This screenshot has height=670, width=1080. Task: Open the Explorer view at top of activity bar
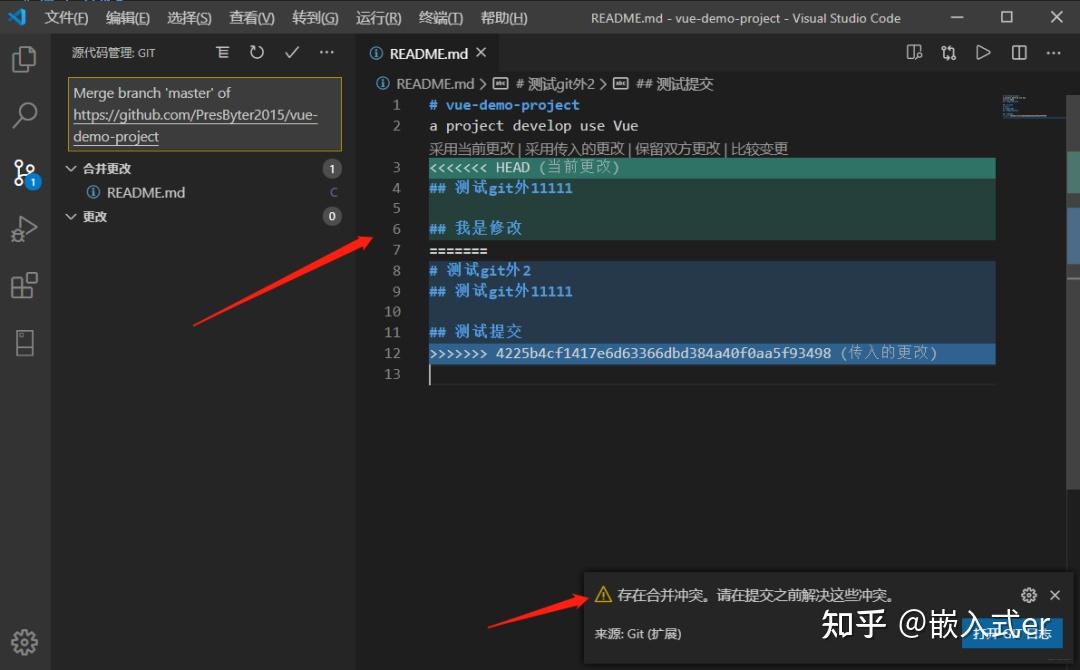[x=25, y=60]
